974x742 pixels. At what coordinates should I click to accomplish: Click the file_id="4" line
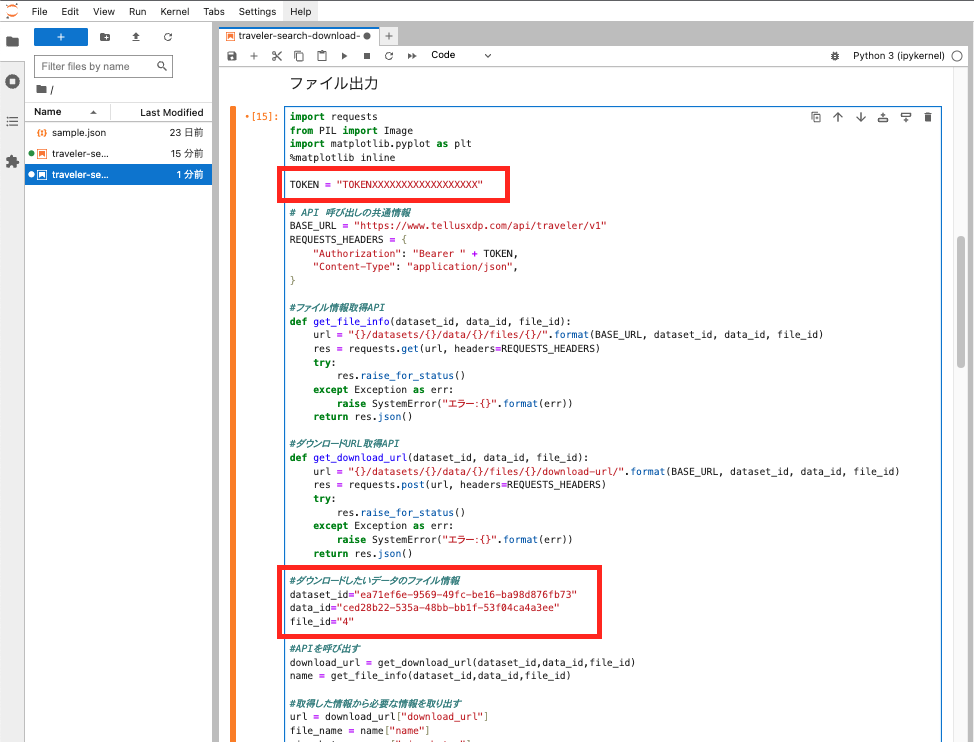pos(321,622)
